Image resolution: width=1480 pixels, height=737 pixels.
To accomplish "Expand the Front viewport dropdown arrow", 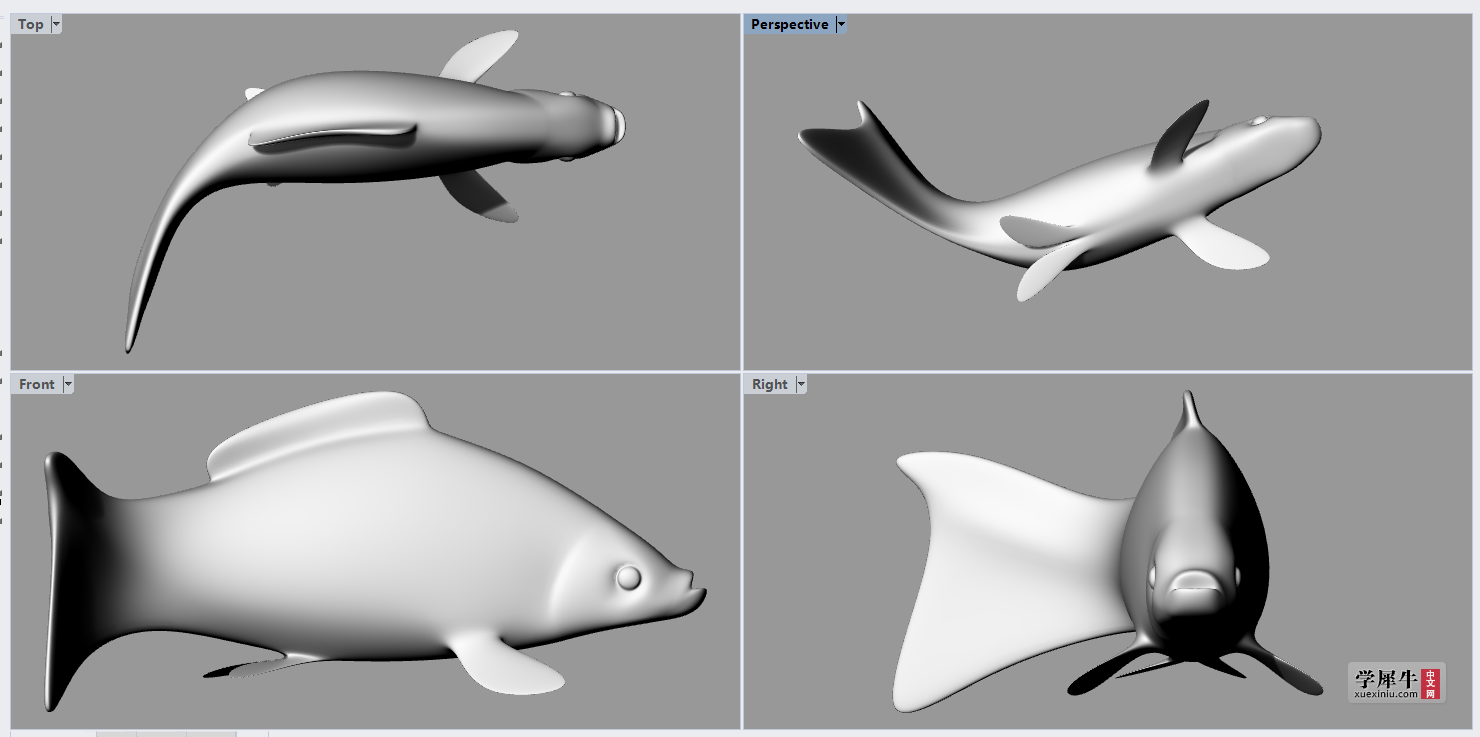I will point(68,384).
